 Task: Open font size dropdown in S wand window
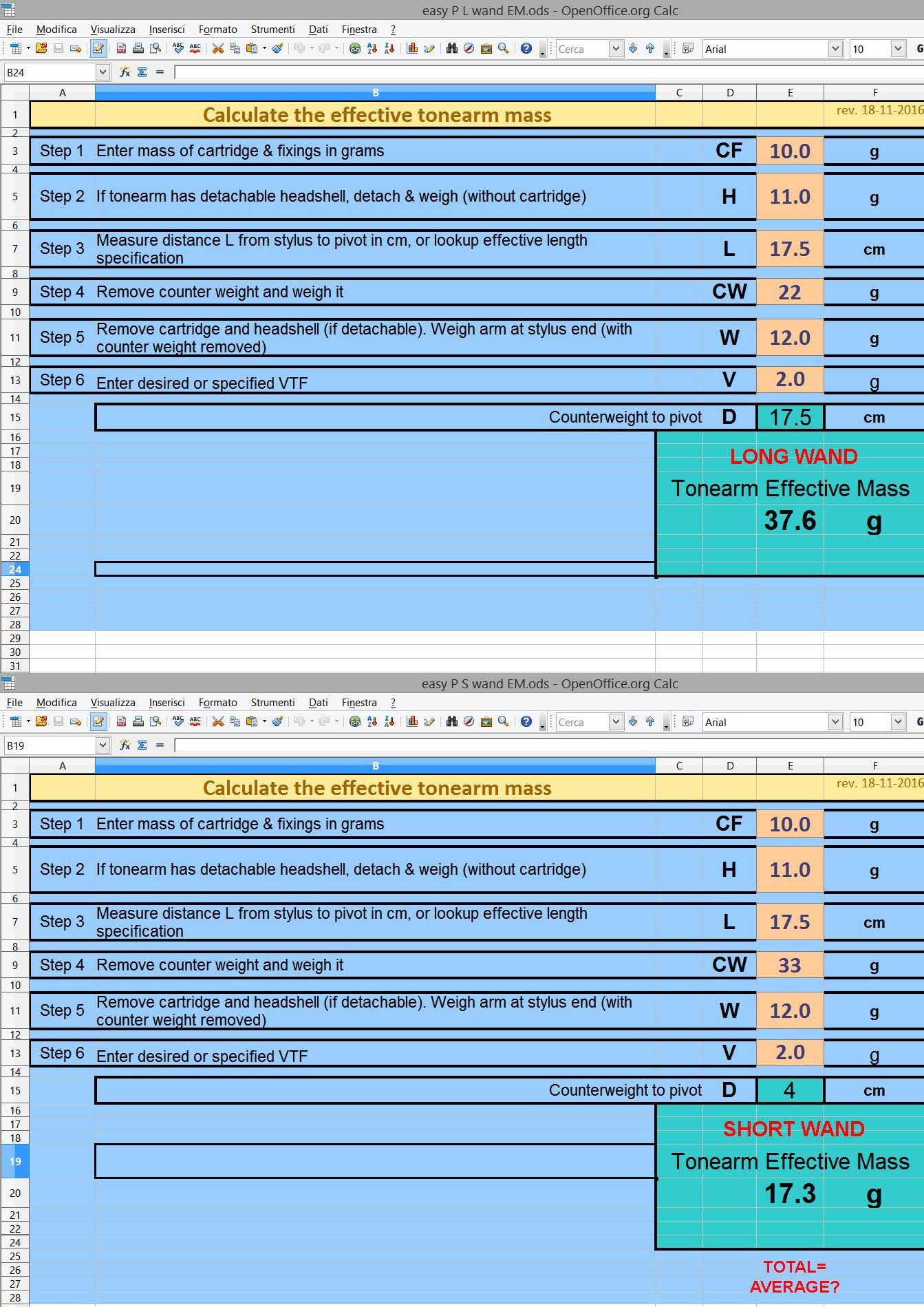(x=898, y=722)
